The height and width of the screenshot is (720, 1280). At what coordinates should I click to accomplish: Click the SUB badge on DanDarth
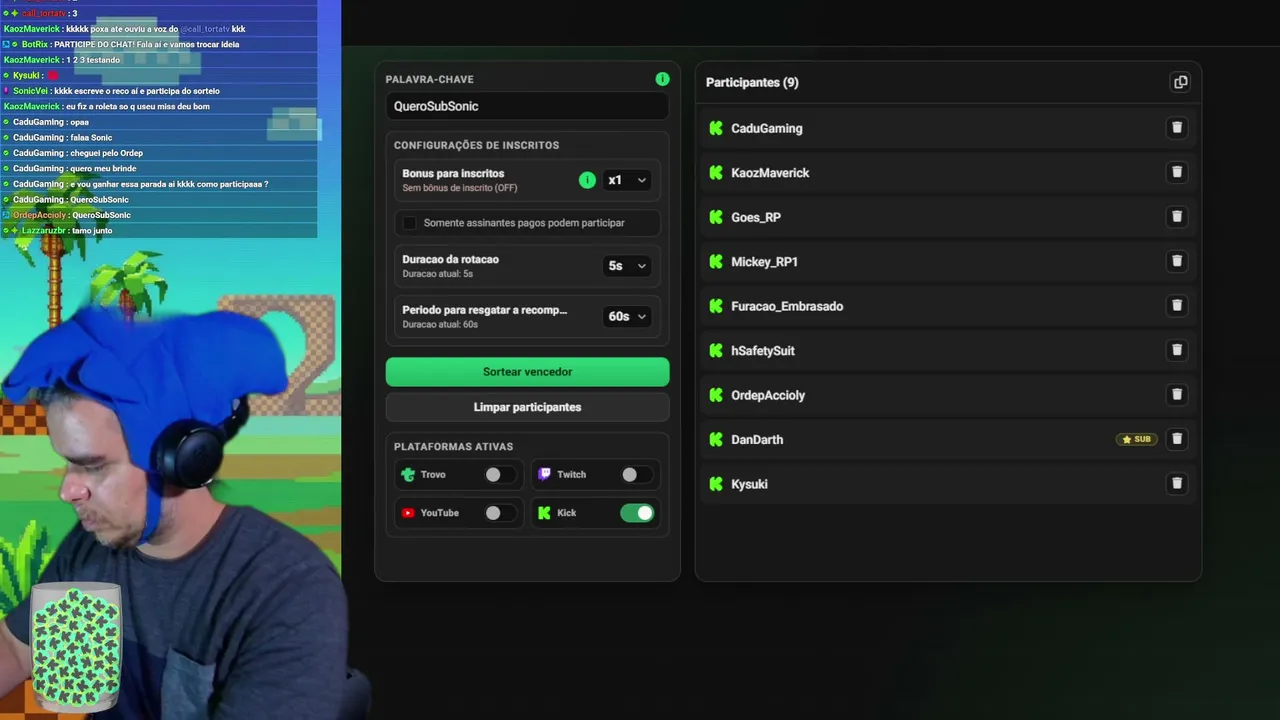pos(1137,439)
